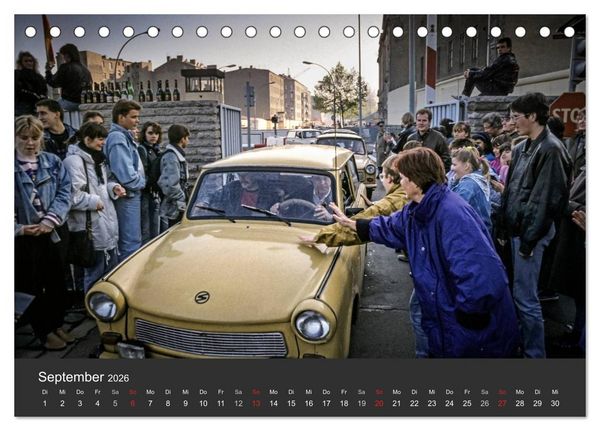Select date 30 in the calendar strip
Image resolution: width=600 pixels, height=431 pixels.
click(x=555, y=403)
